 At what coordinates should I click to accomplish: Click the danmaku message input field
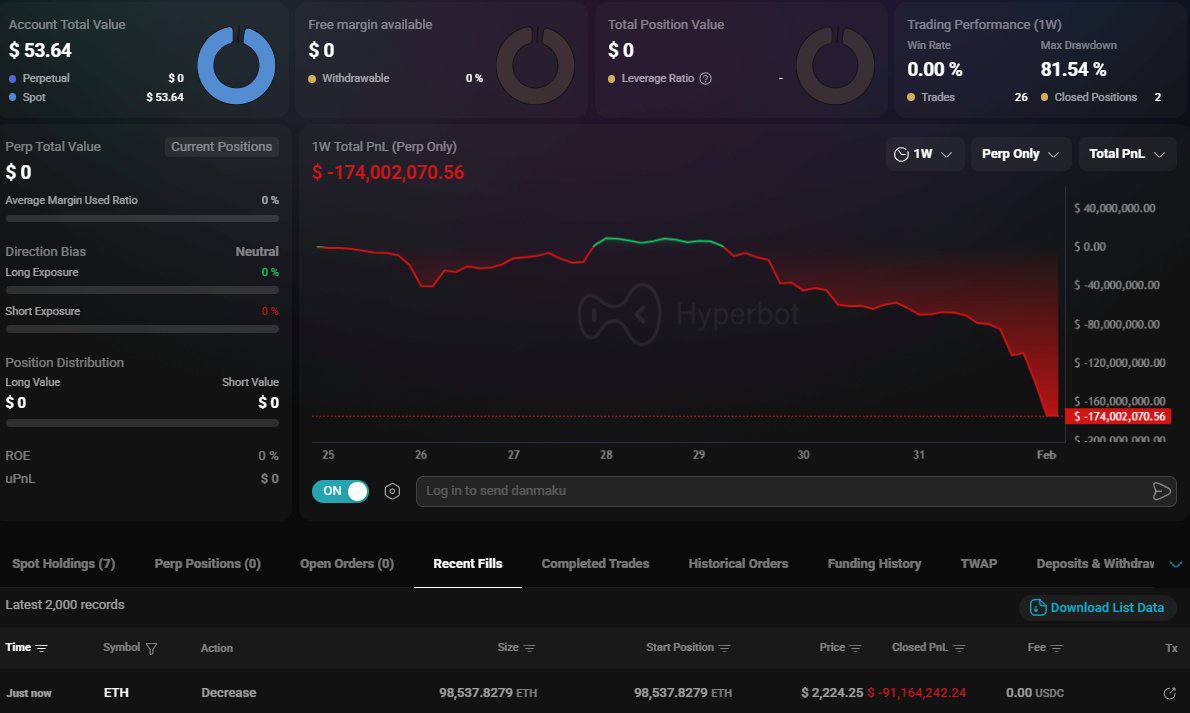pyautogui.click(x=780, y=491)
